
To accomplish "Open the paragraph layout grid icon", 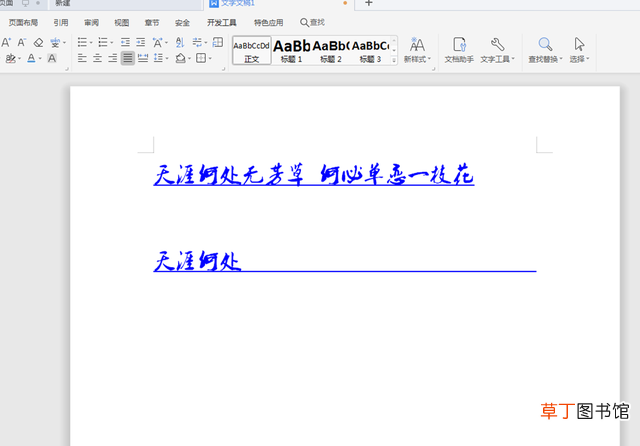I will 218,42.
